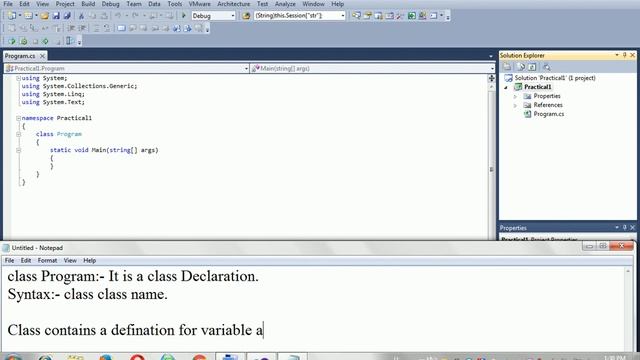This screenshot has width=640, height=360.
Task: Click the green Start Page toolbar icon
Action: (x=412, y=16)
